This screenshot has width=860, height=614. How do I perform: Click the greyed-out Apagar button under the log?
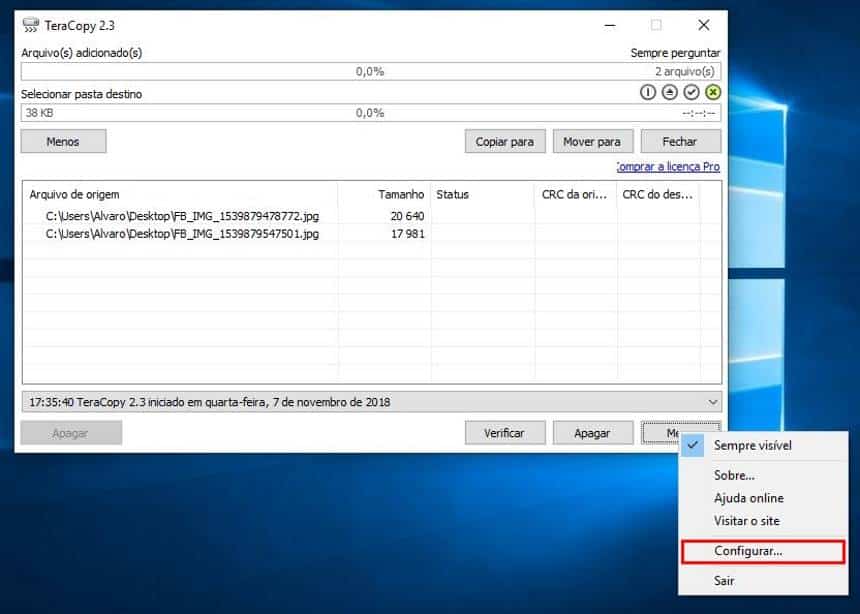[x=71, y=433]
